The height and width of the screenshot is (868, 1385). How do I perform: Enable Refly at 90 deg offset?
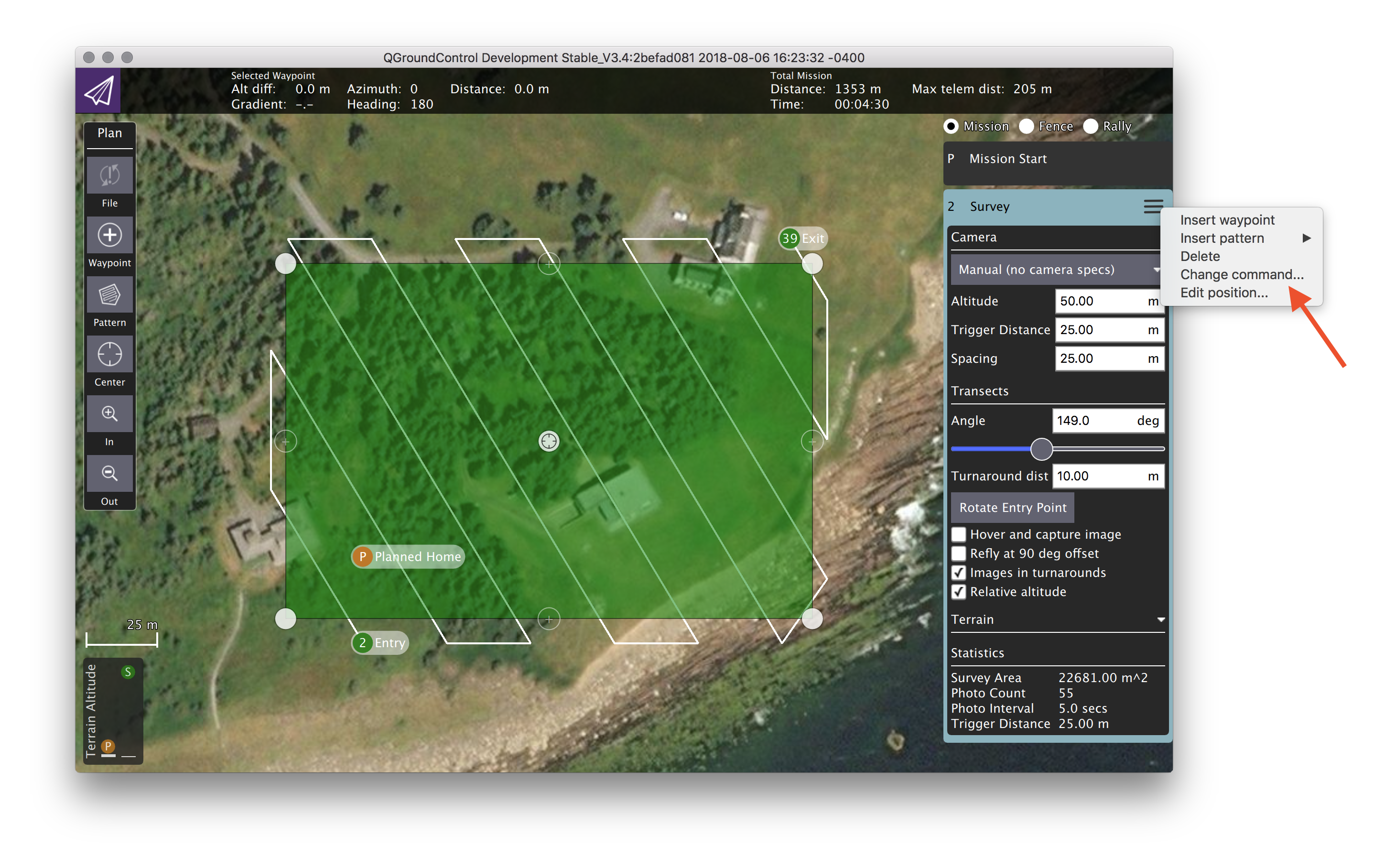(x=958, y=553)
